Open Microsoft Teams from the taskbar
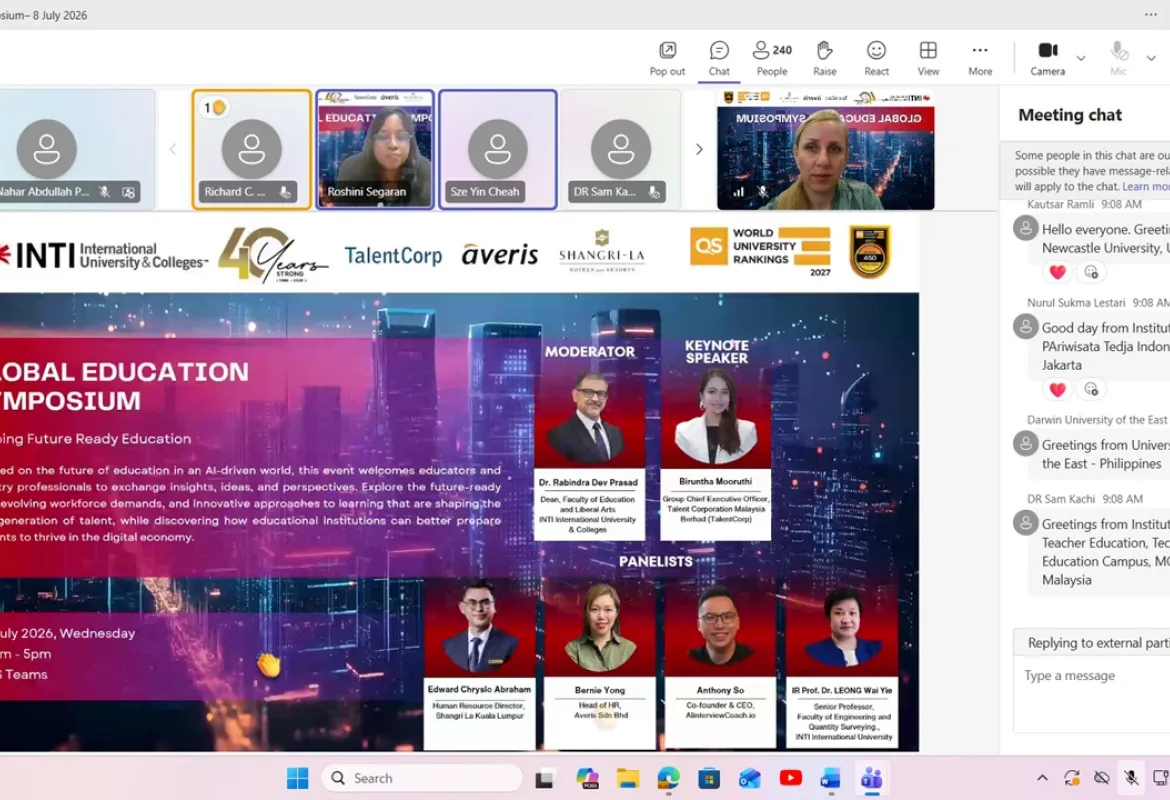This screenshot has width=1170, height=800. point(871,778)
